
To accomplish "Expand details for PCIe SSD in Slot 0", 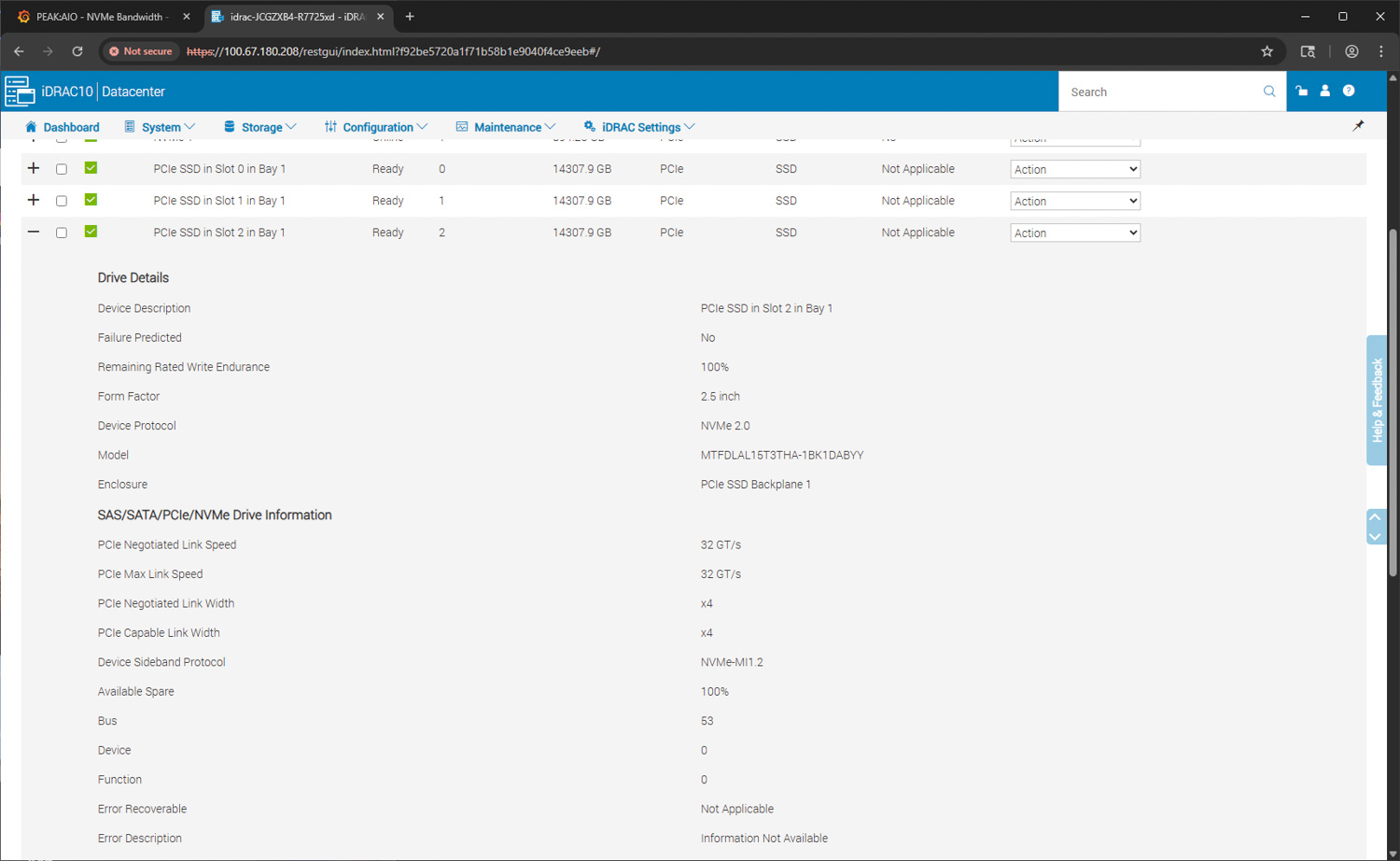I will [x=34, y=168].
